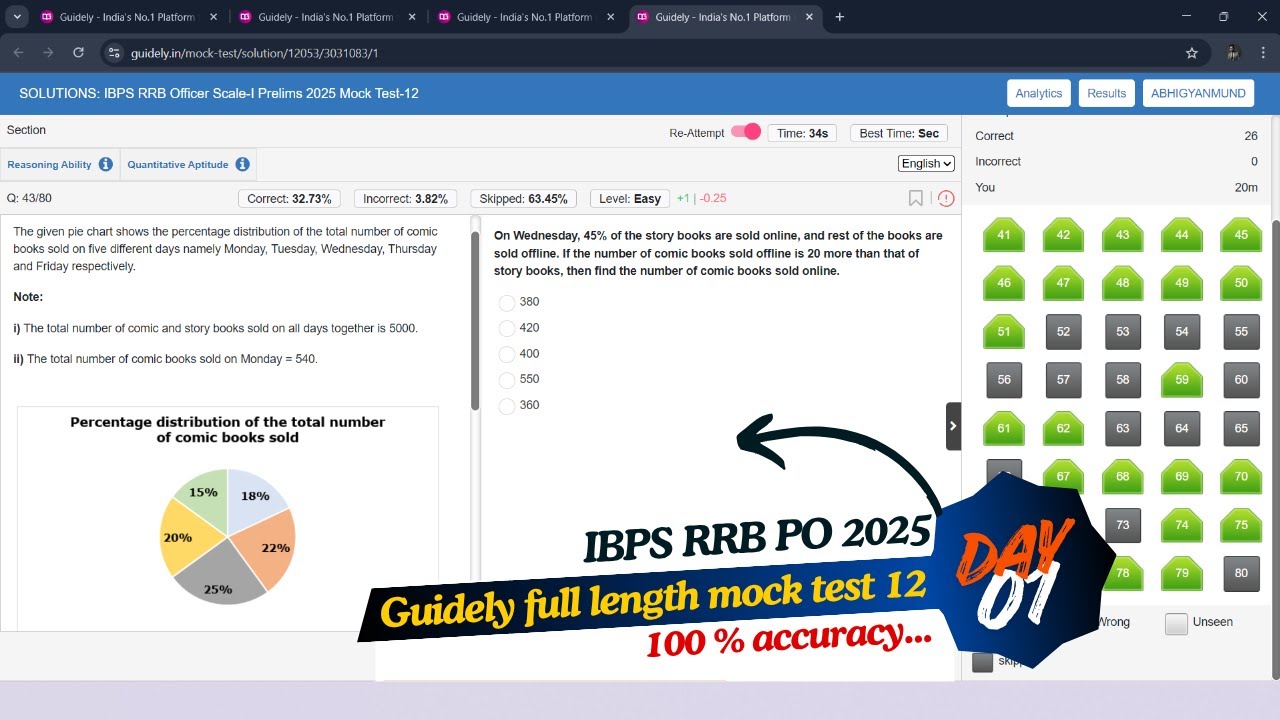Click the ABHIGYANMUND account button
The image size is (1280, 720).
coord(1199,93)
